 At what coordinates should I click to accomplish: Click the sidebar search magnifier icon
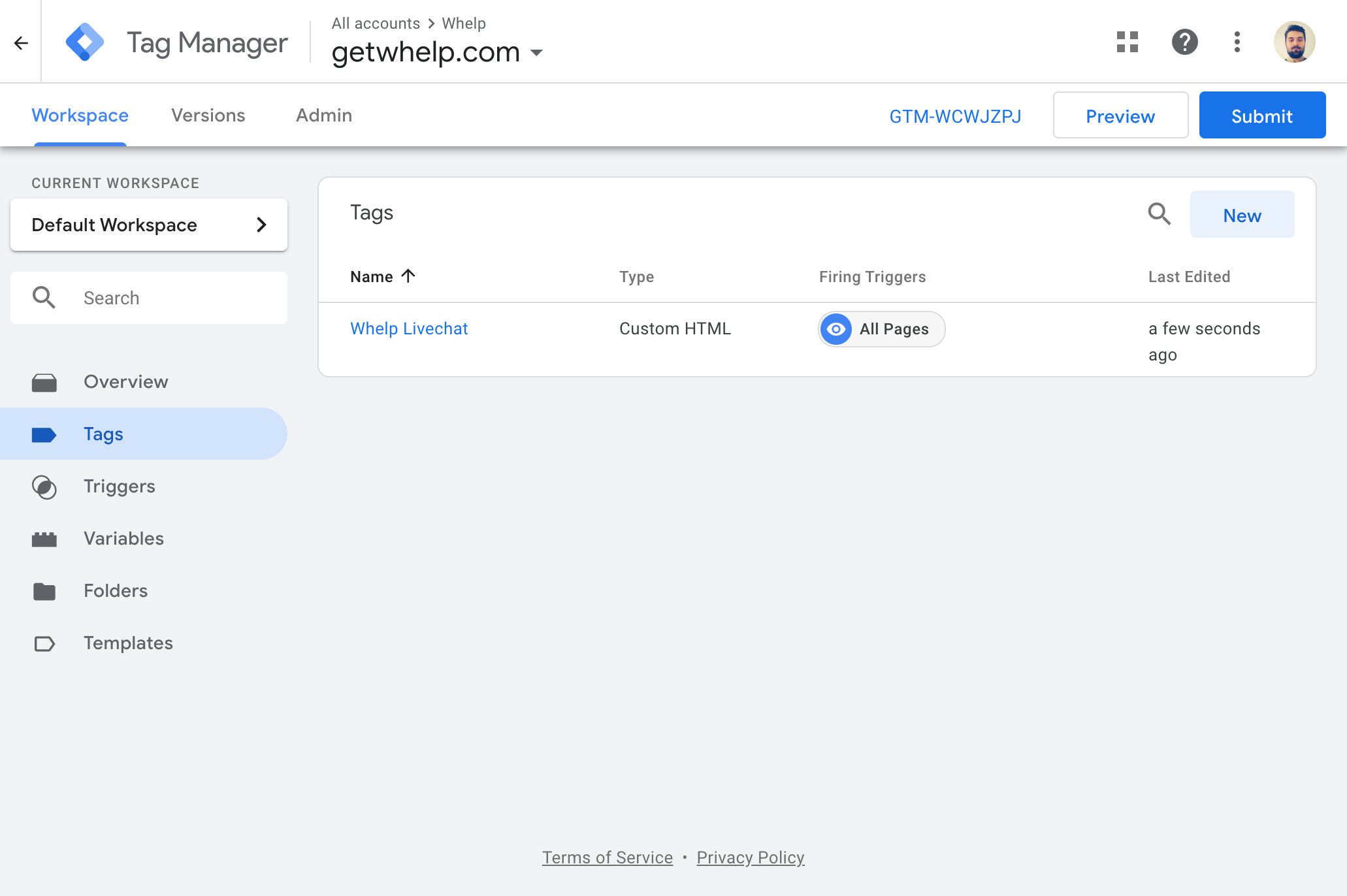click(44, 298)
